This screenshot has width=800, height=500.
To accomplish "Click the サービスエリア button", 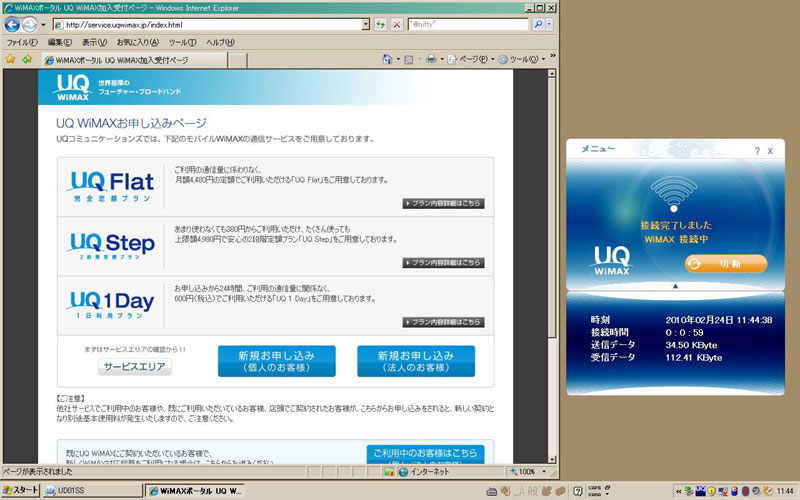I will [x=135, y=366].
